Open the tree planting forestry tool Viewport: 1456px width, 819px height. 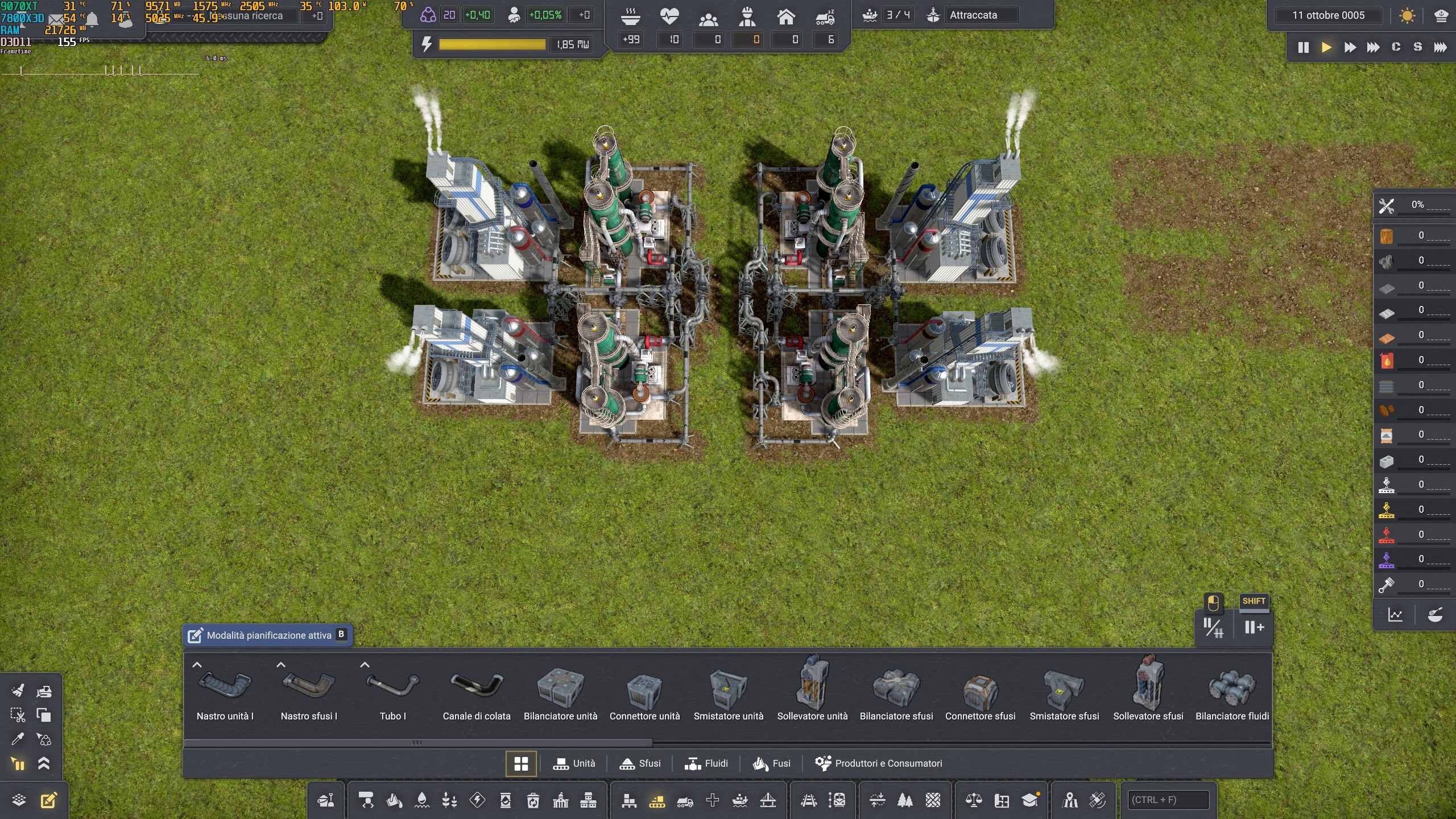[905, 801]
